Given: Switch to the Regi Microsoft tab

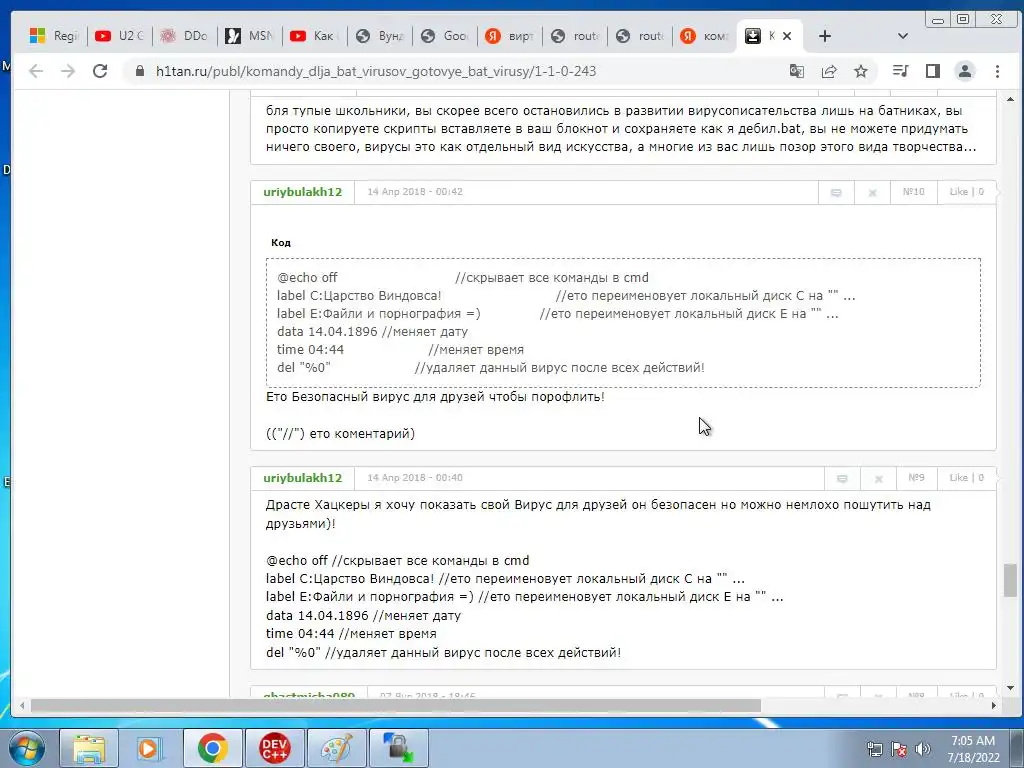Looking at the screenshot, I should click(x=54, y=36).
